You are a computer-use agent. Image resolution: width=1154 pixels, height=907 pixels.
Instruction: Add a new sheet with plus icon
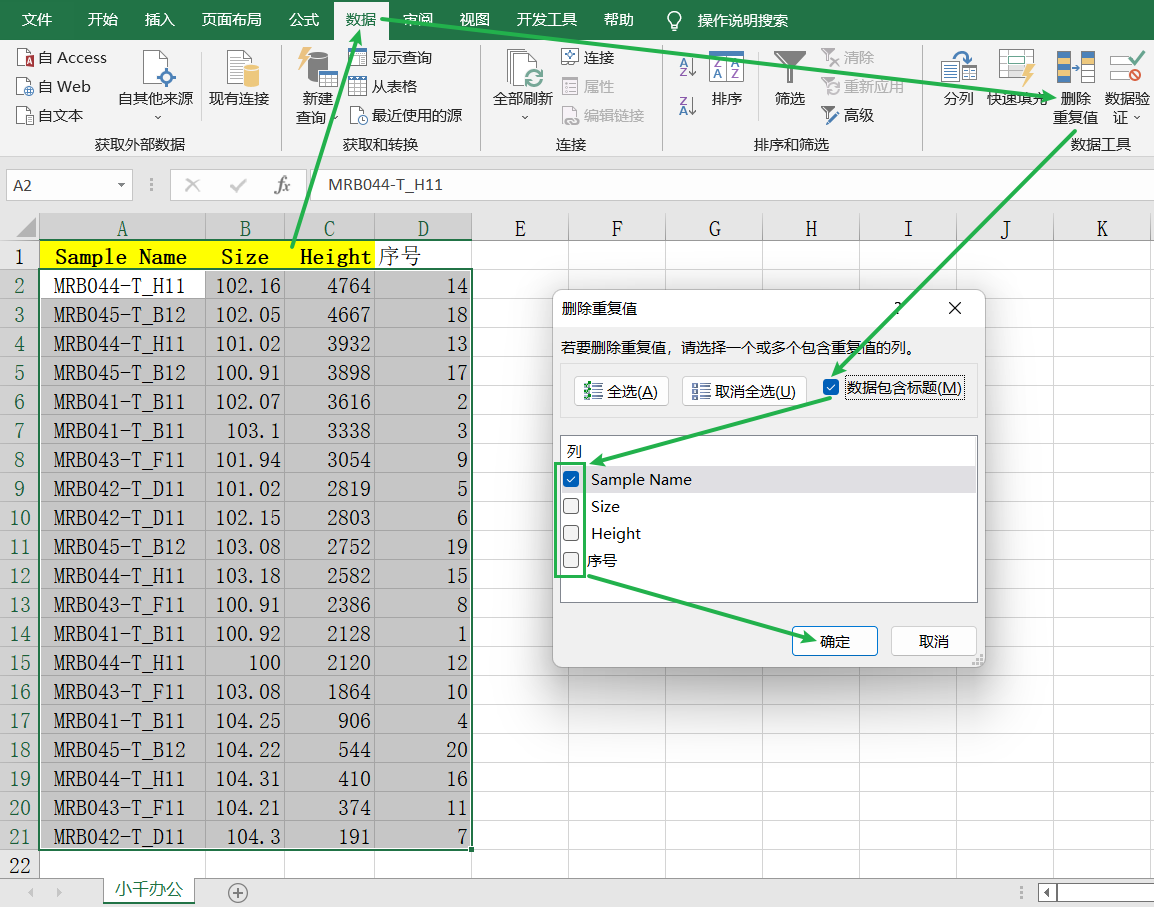coord(238,893)
